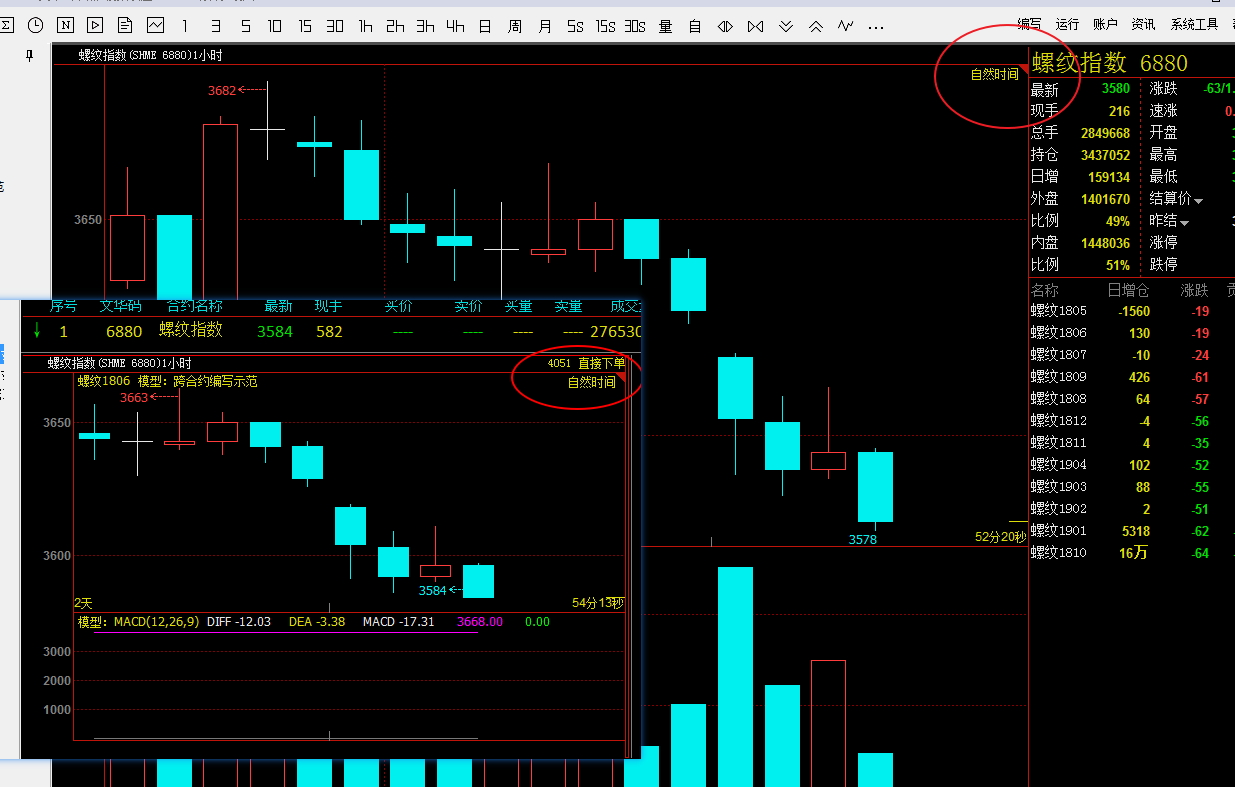Click 自然时间 label in main chart
The image size is (1235, 787).
point(994,74)
